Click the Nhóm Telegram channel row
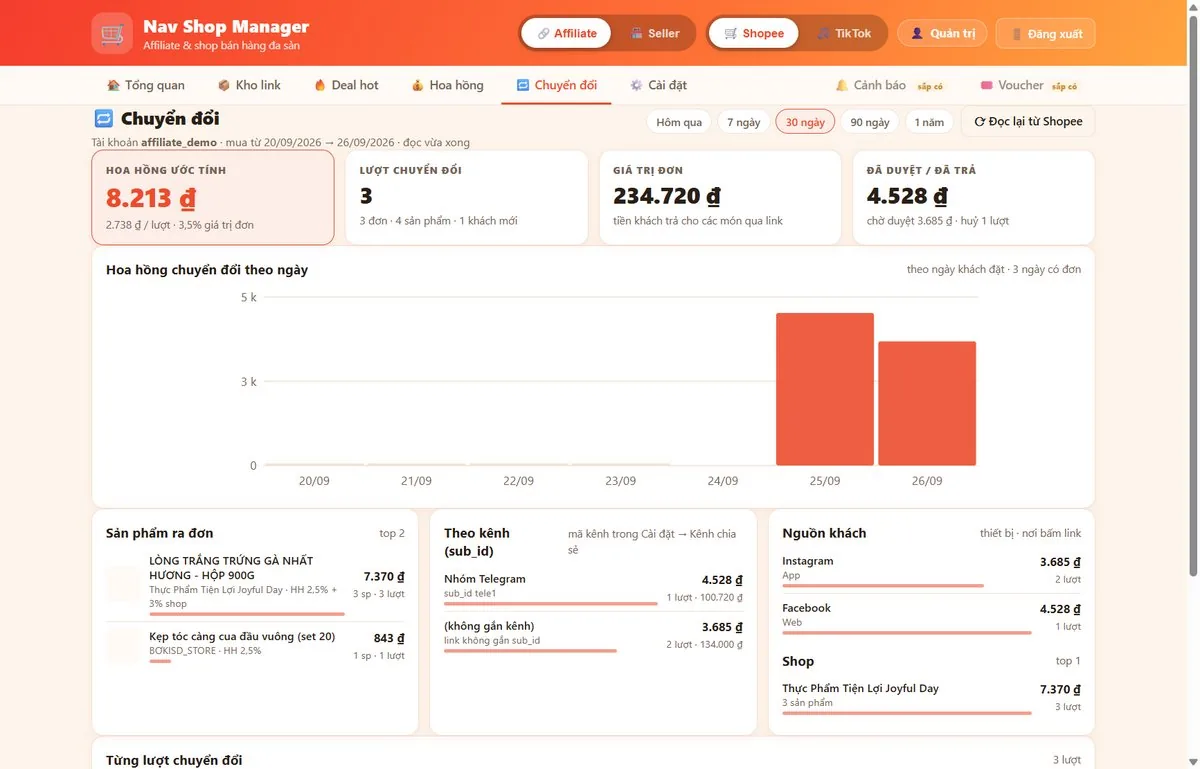1200x769 pixels. coord(593,588)
